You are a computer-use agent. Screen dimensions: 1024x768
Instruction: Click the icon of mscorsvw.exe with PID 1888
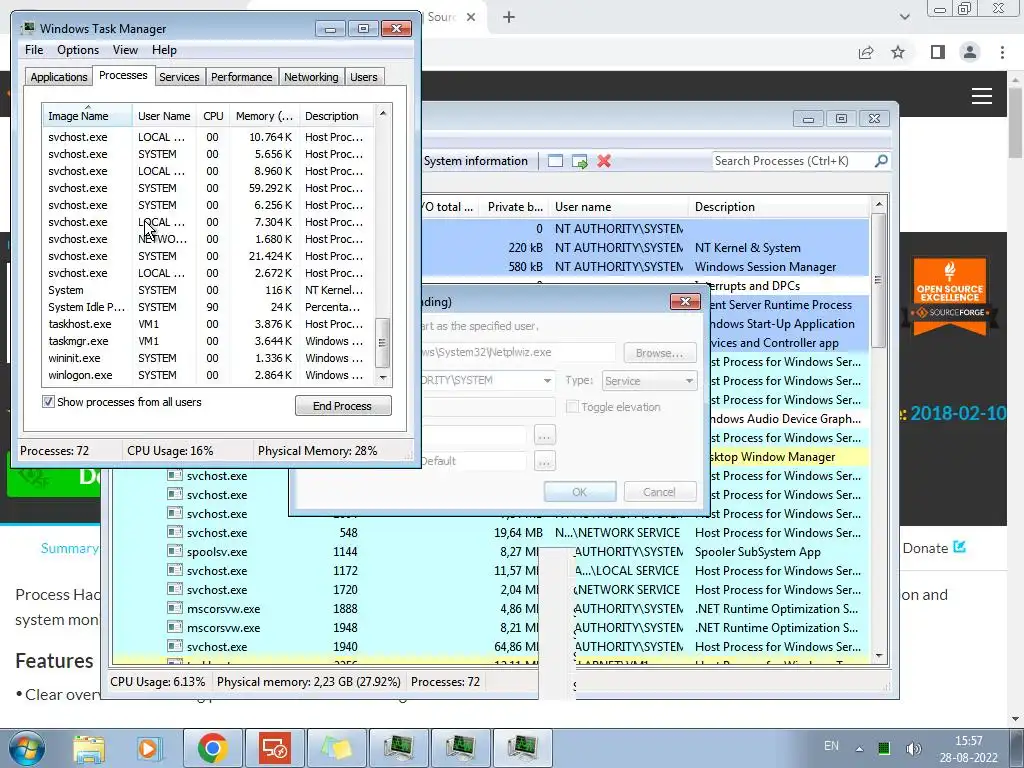[x=174, y=608]
